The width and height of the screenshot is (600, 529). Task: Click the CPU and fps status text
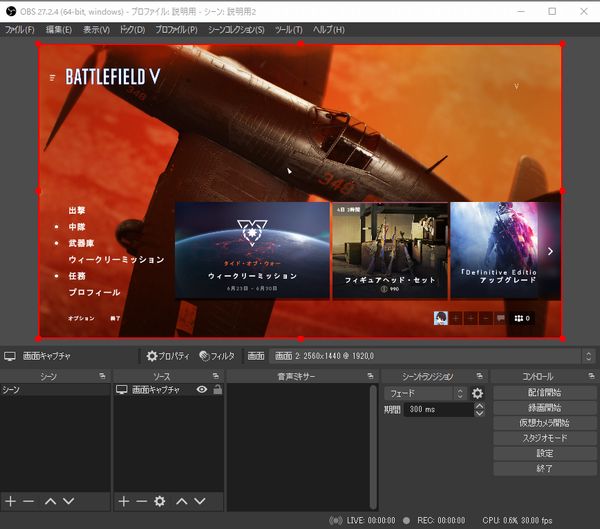point(517,521)
